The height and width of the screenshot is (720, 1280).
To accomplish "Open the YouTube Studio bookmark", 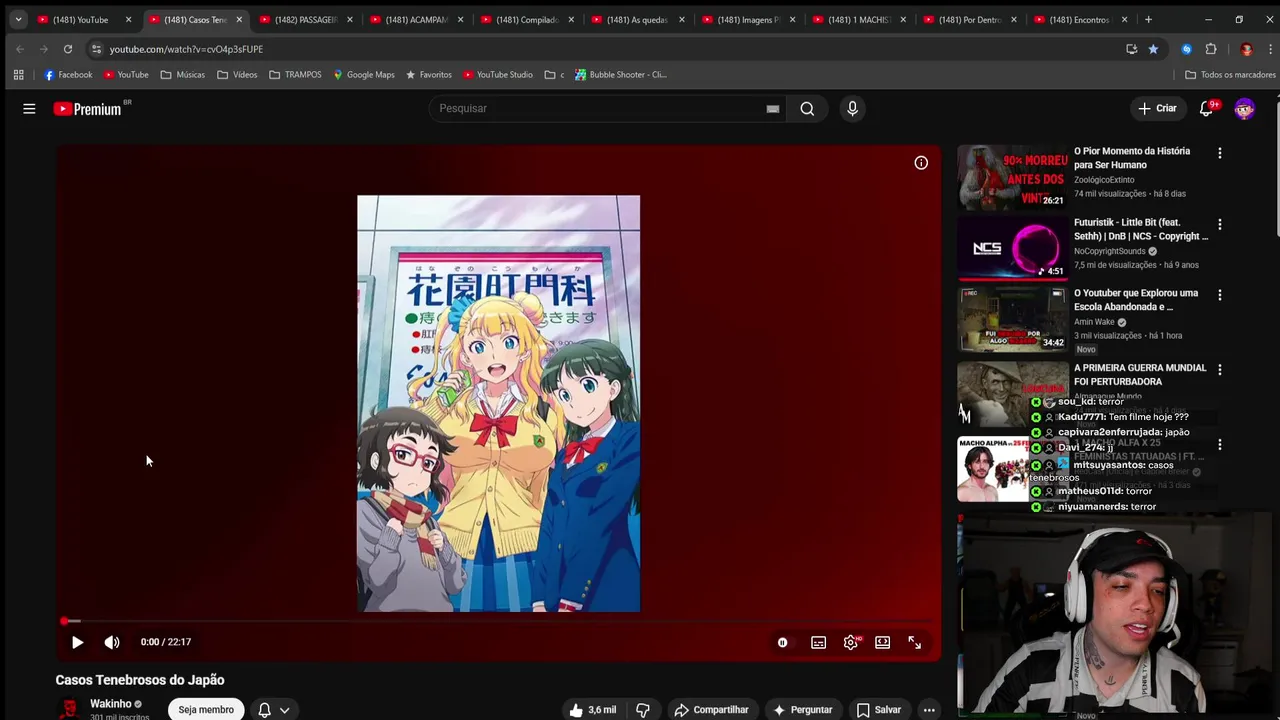I will click(x=497, y=74).
